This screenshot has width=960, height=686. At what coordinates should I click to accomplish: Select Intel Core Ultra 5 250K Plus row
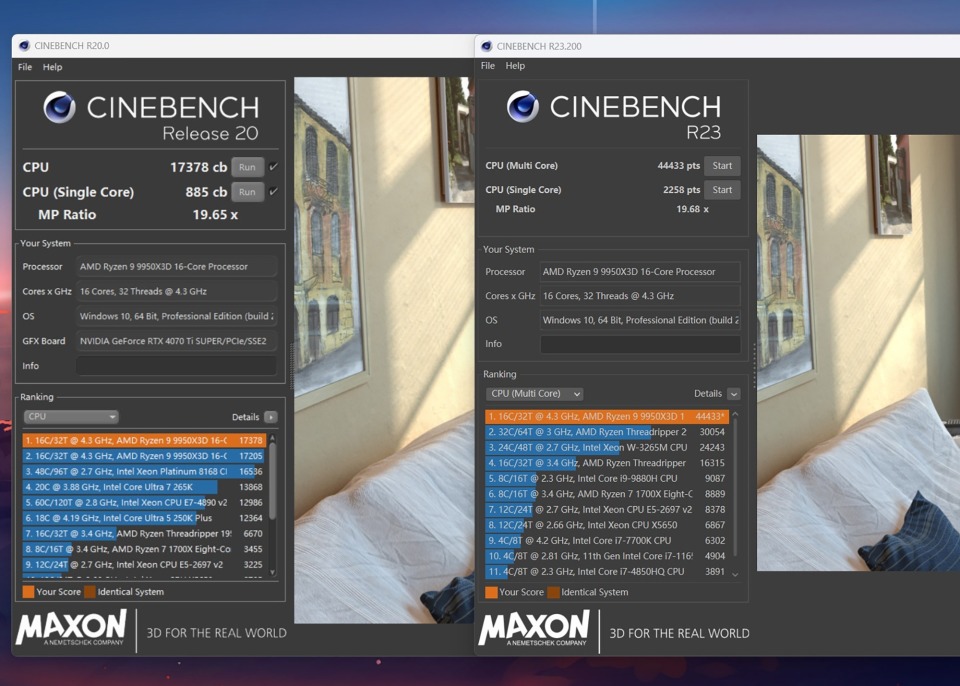(x=144, y=518)
